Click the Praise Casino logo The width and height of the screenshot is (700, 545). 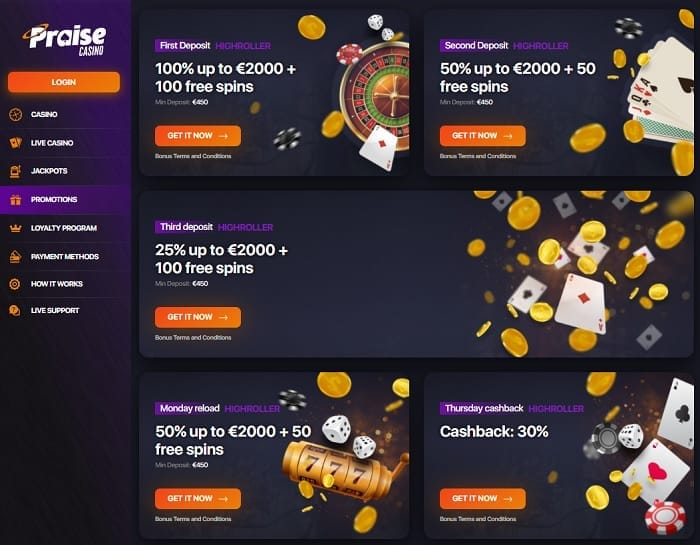[x=64, y=40]
